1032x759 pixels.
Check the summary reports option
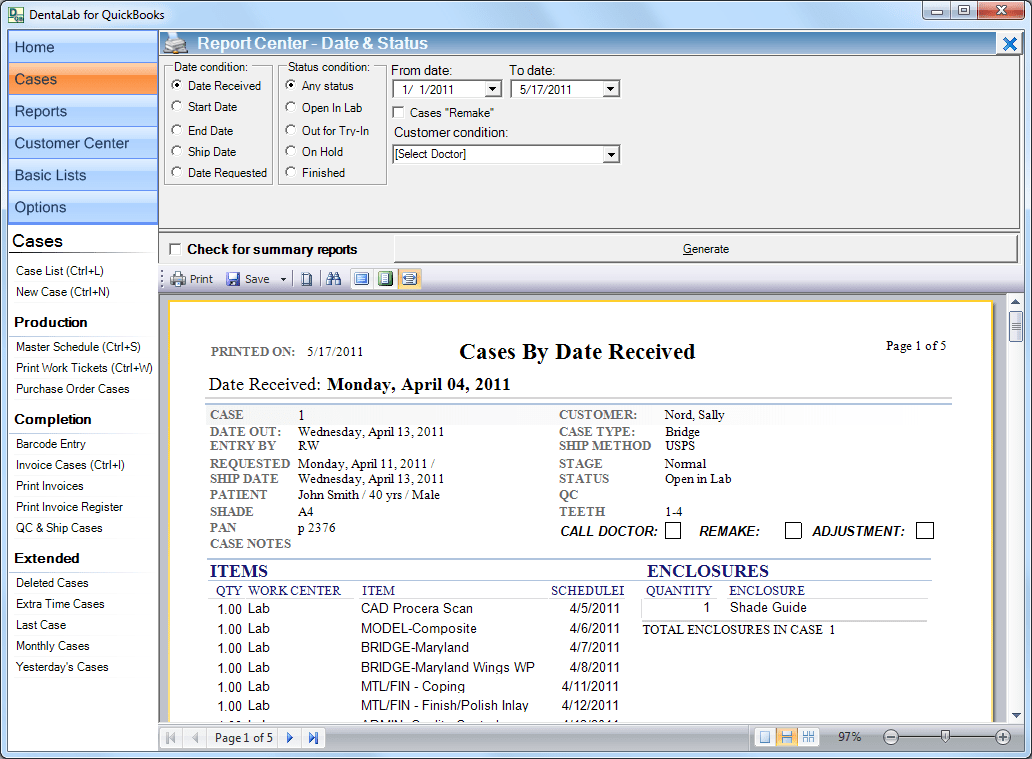coord(174,248)
